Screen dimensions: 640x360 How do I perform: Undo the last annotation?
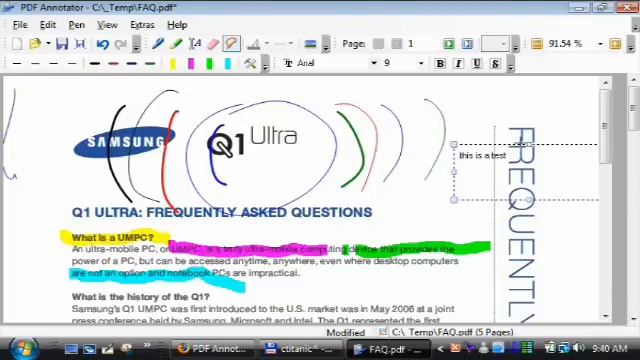[102, 44]
